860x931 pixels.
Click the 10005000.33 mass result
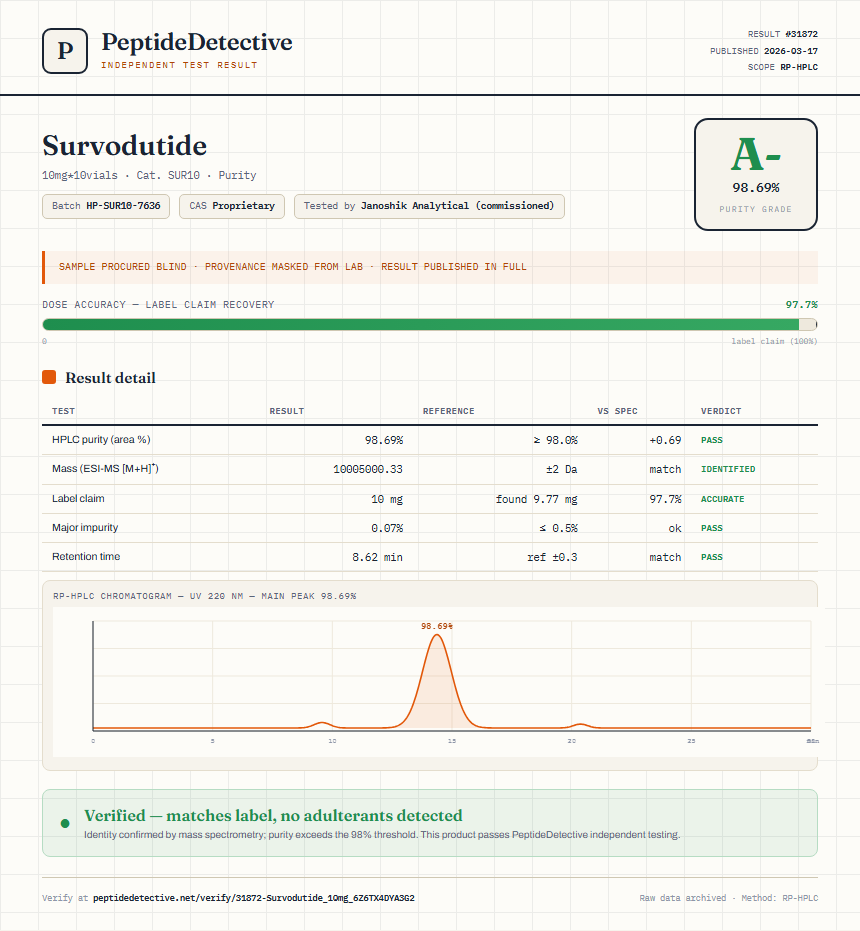tap(368, 469)
